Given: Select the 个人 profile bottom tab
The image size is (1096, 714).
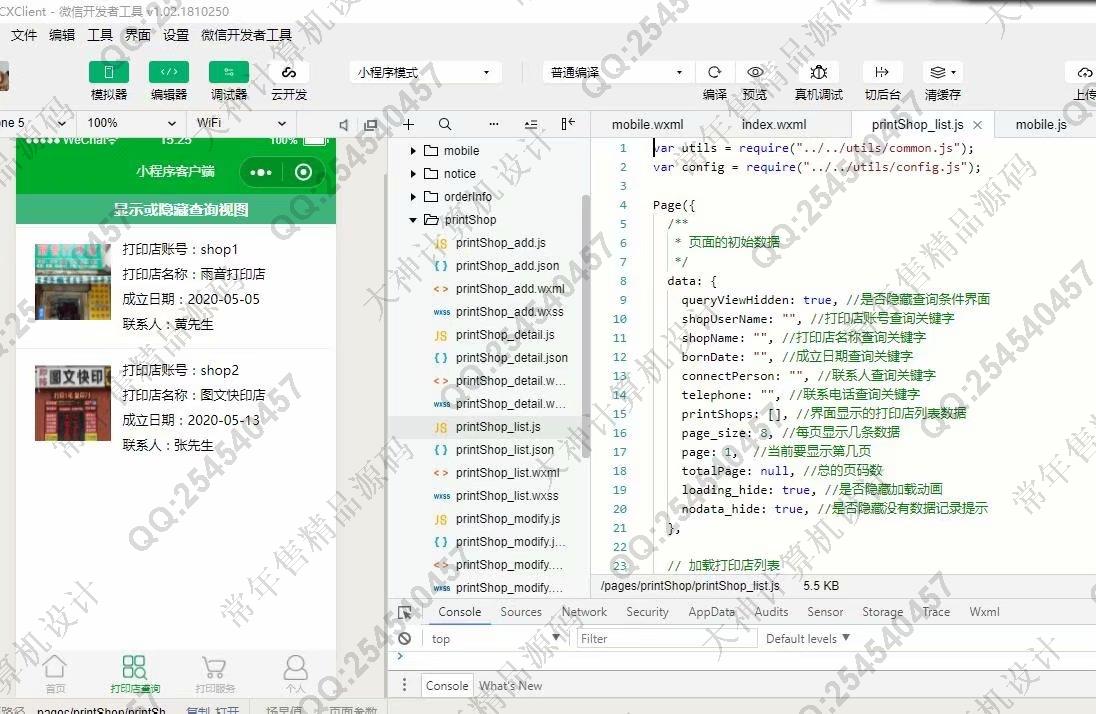Looking at the screenshot, I should pos(295,674).
